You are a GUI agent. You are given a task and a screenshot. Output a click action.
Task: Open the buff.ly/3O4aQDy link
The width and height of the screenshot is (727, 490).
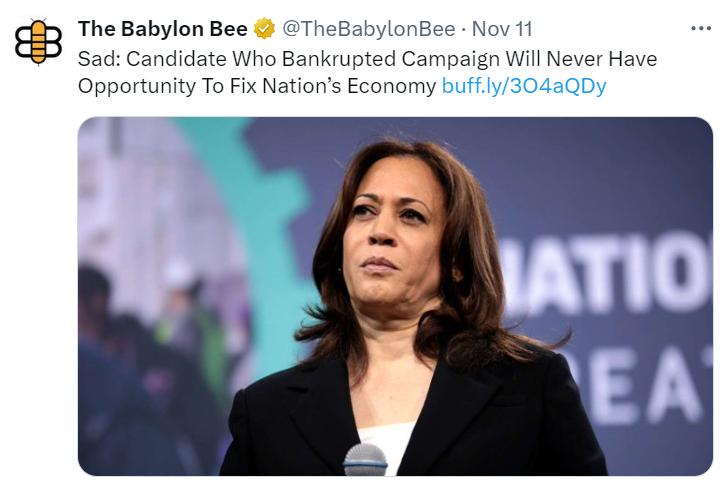pos(524,86)
